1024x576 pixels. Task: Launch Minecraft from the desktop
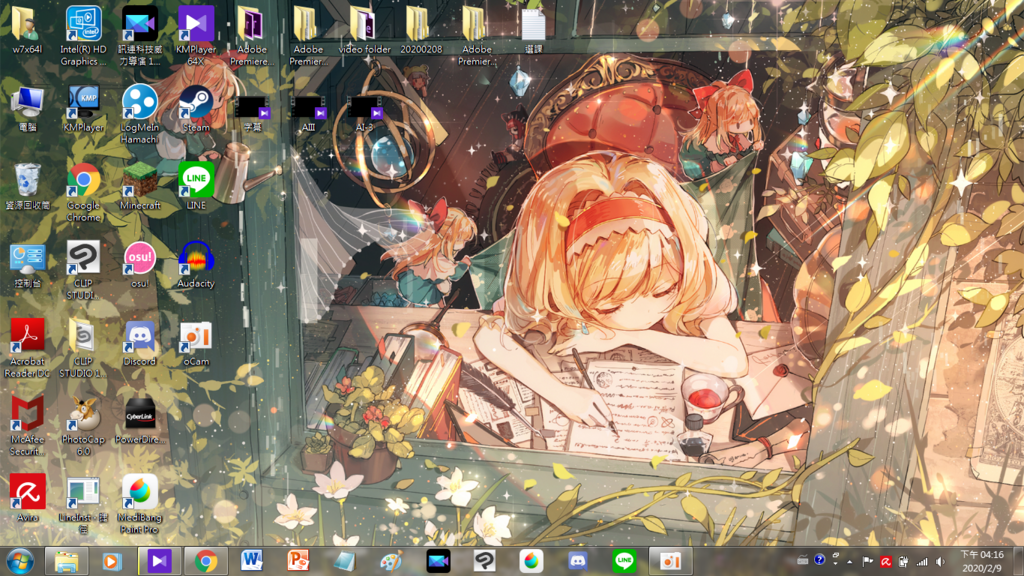[x=140, y=187]
